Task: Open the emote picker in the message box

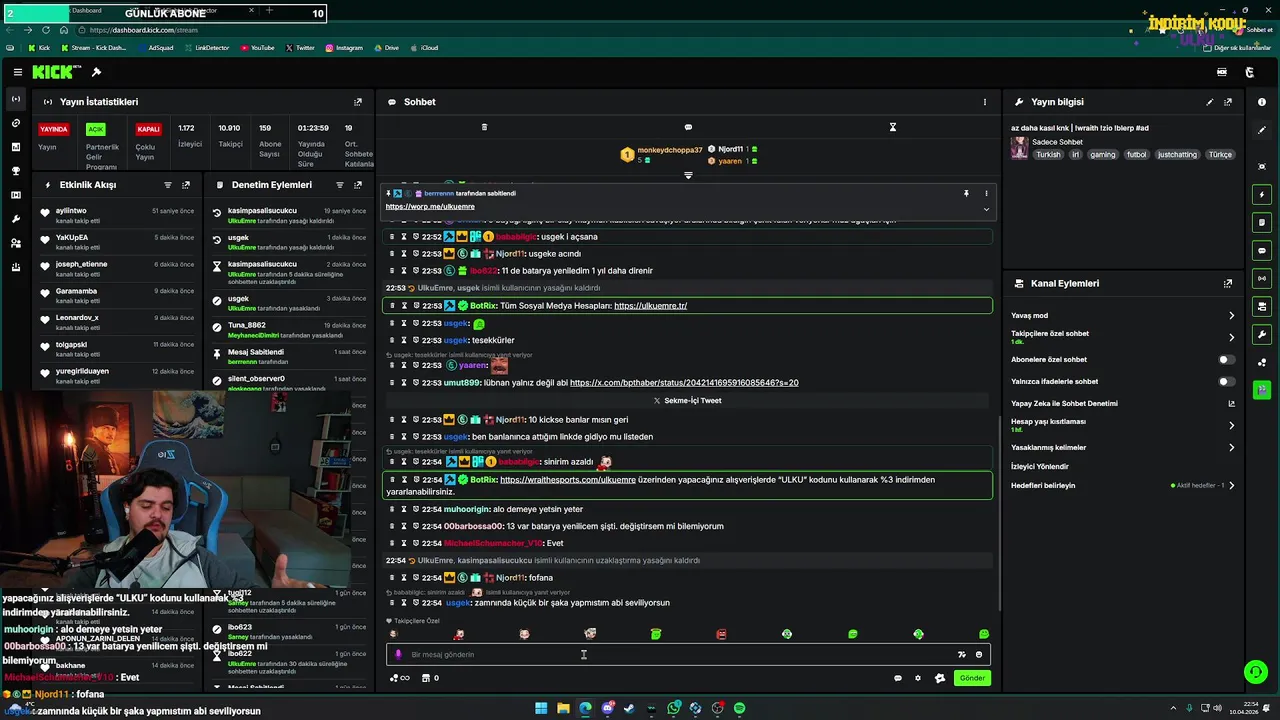Action: click(x=979, y=655)
